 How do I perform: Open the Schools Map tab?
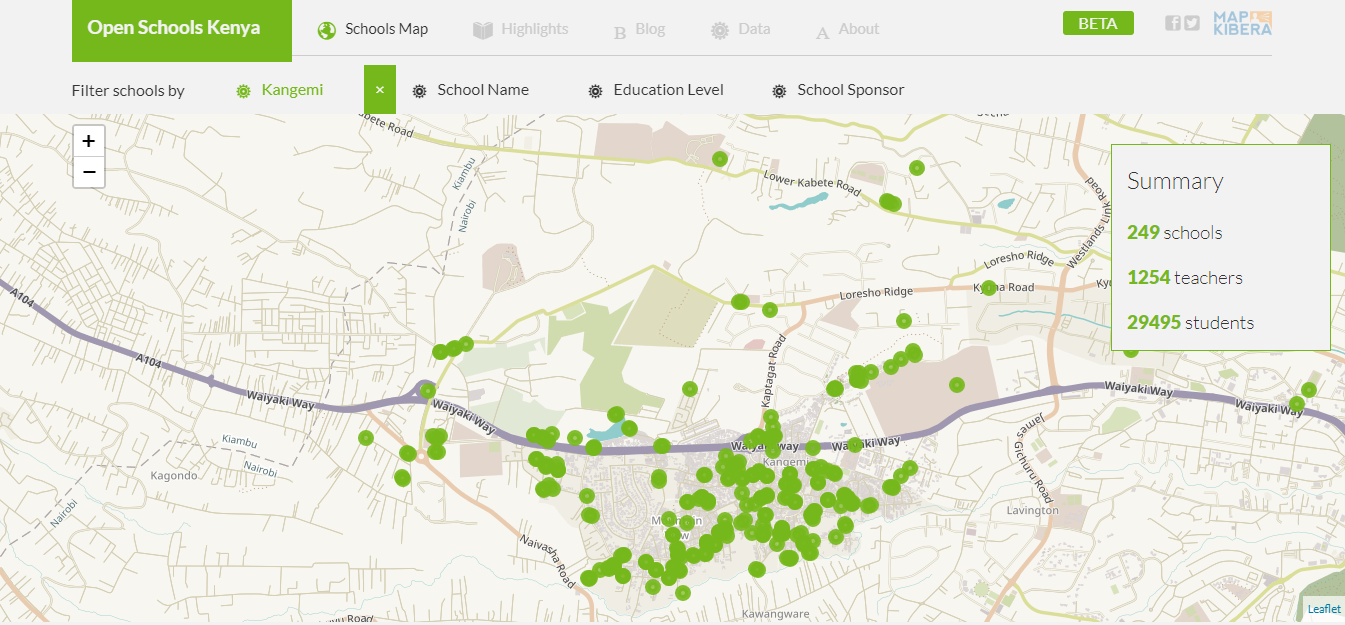pyautogui.click(x=373, y=29)
